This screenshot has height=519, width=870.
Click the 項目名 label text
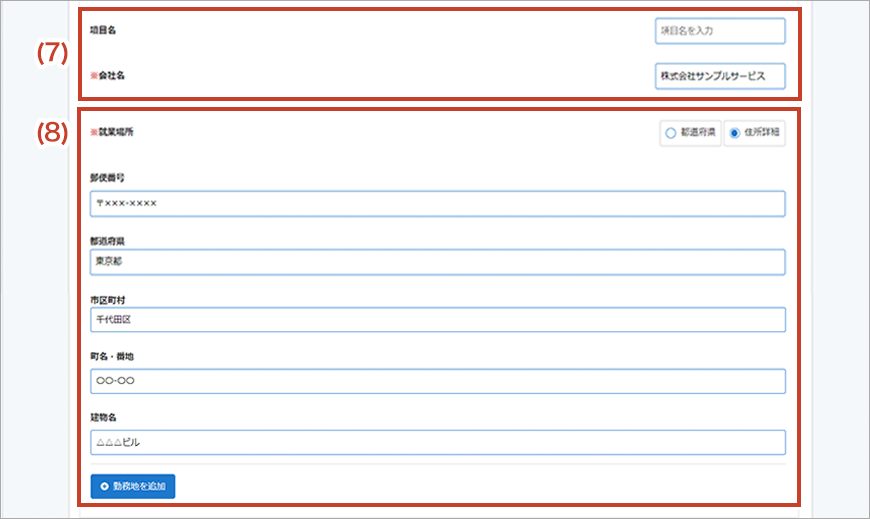click(103, 31)
